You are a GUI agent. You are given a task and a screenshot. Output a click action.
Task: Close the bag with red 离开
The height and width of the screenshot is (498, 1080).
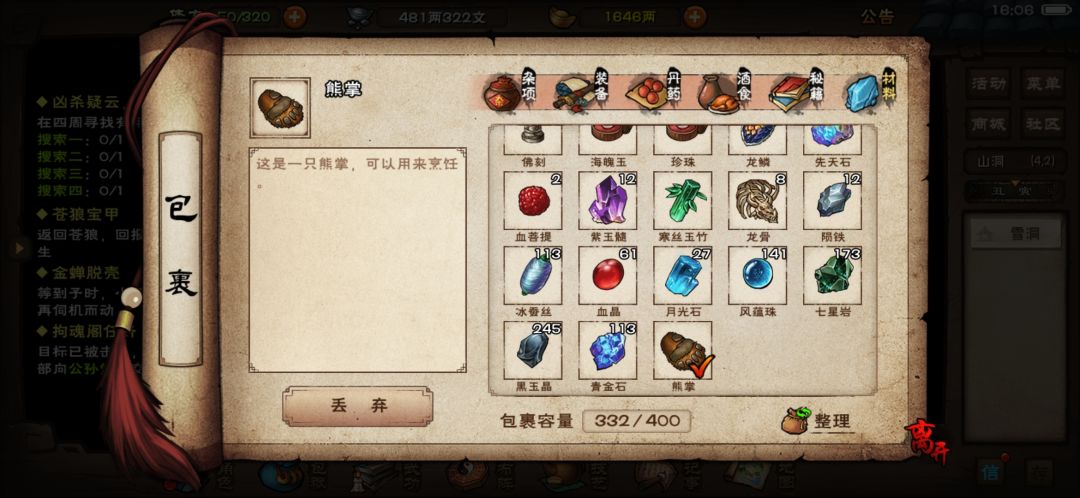pos(927,441)
